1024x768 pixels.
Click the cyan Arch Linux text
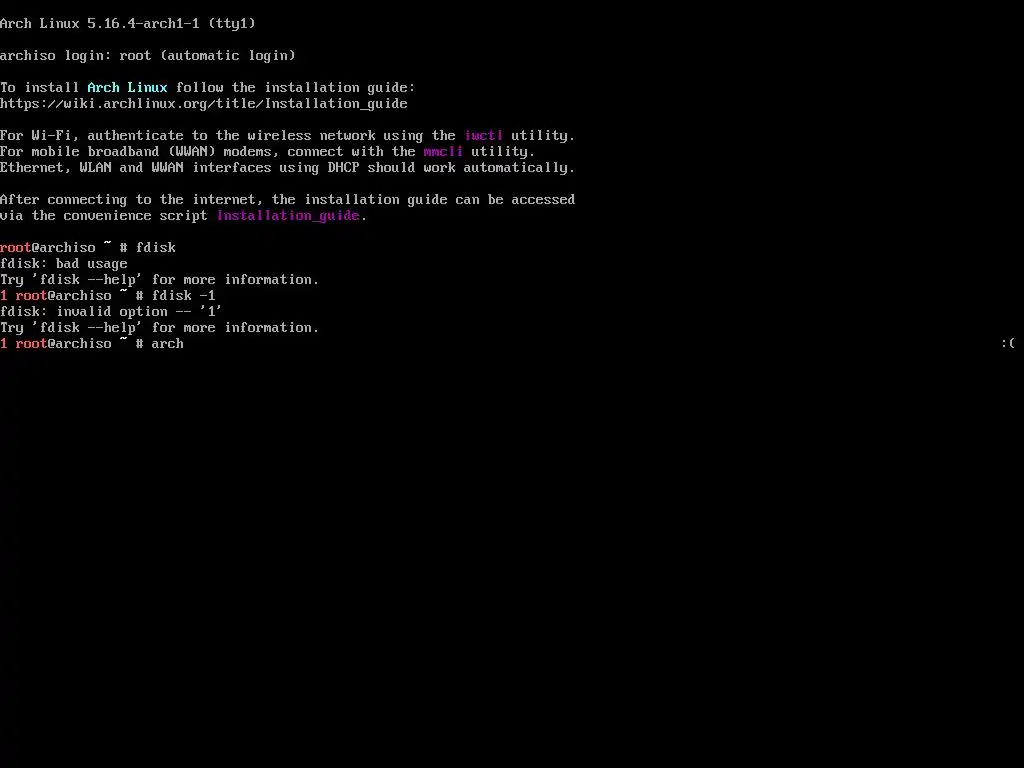[x=127, y=88]
